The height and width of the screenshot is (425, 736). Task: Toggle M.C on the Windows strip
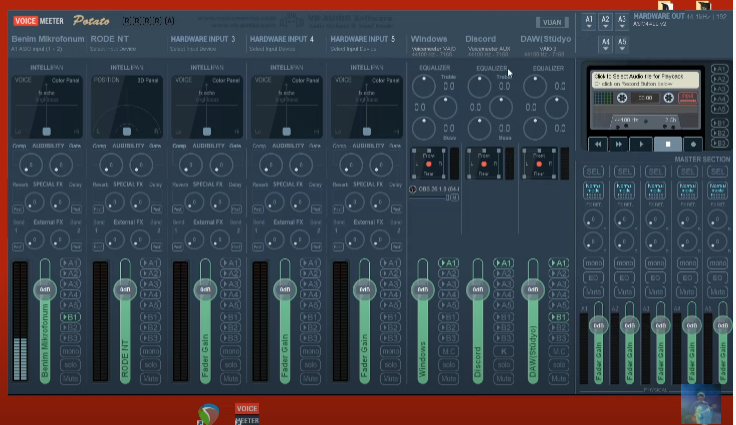(x=448, y=351)
